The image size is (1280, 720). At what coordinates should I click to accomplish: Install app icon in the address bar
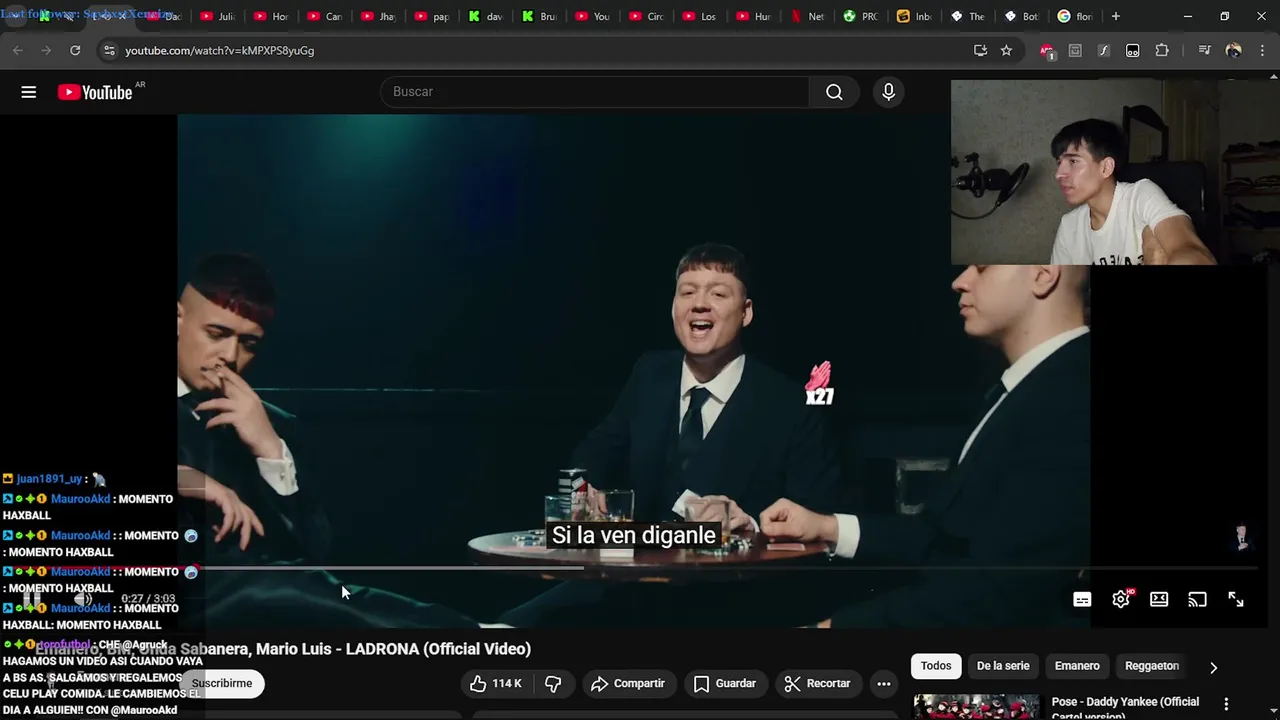pyautogui.click(x=980, y=50)
